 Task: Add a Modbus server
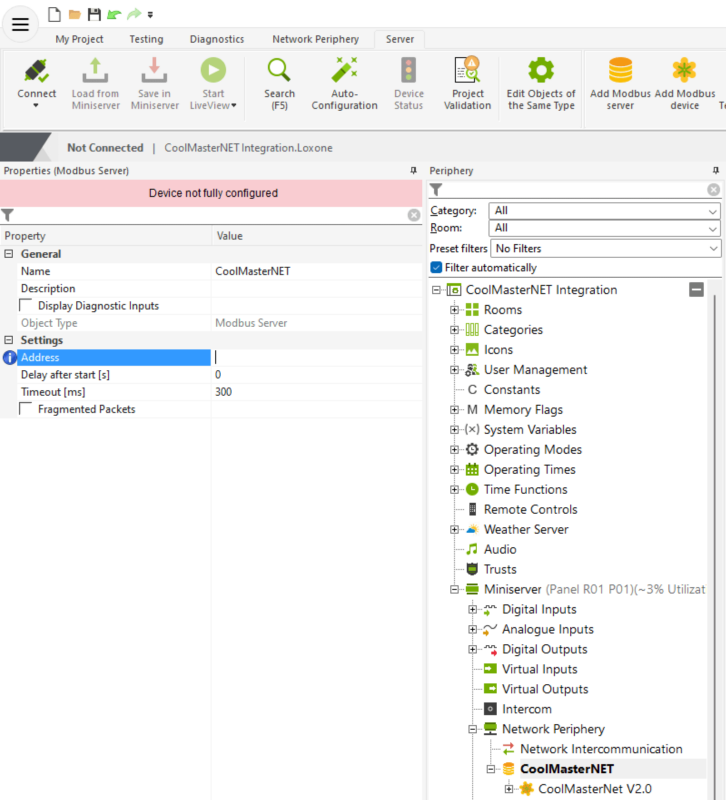coord(620,72)
